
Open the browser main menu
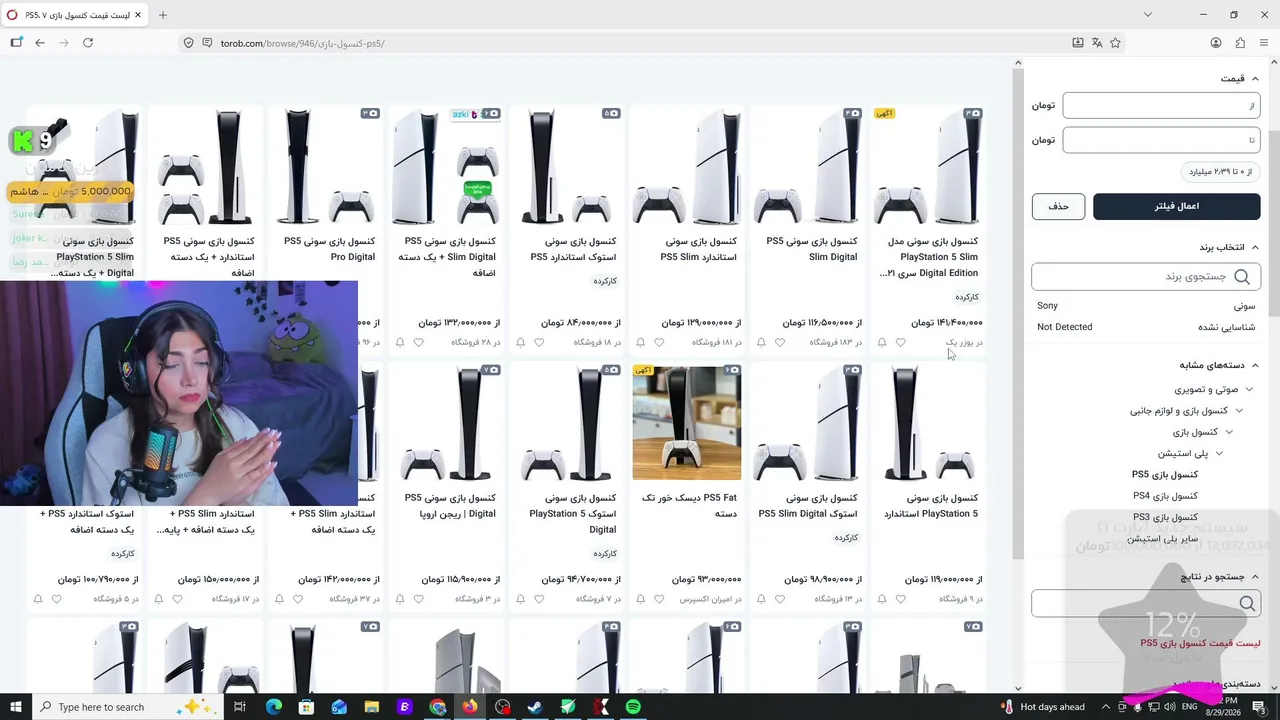click(x=1264, y=43)
